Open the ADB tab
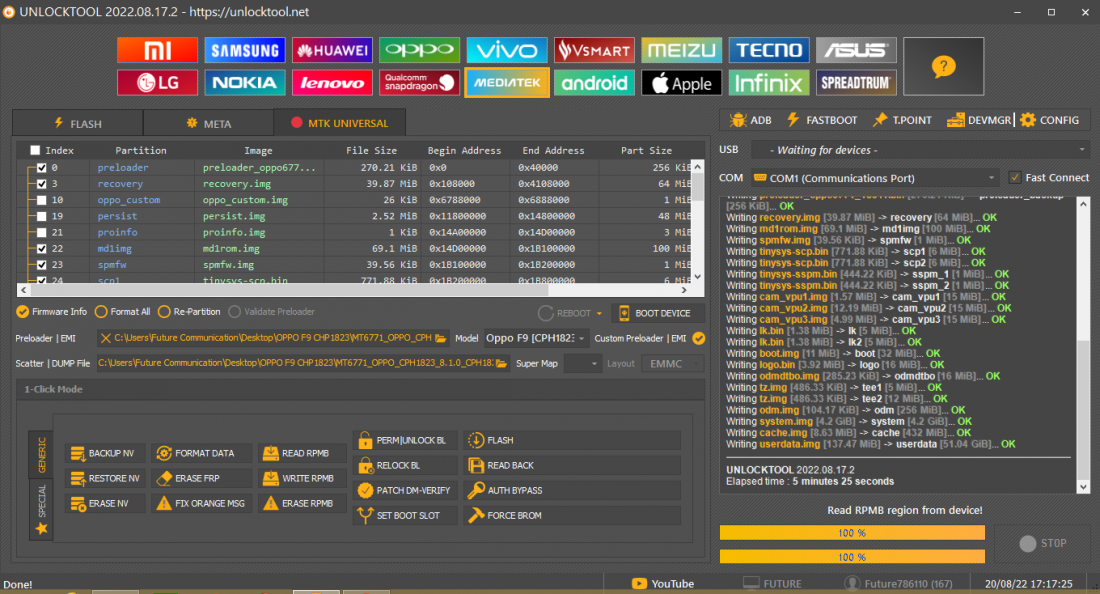Image resolution: width=1100 pixels, height=594 pixels. pyautogui.click(x=751, y=120)
